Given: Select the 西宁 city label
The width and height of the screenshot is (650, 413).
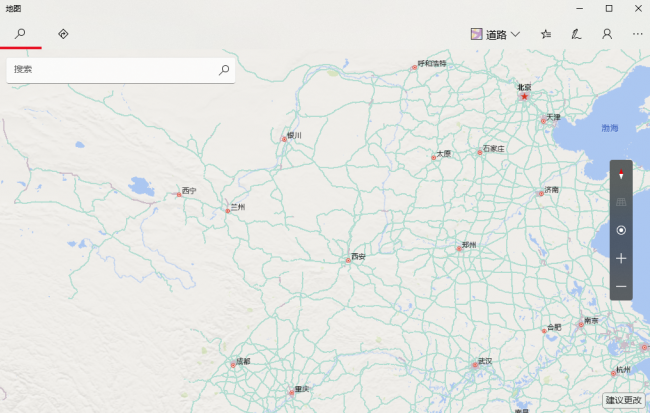Looking at the screenshot, I should click(189, 191).
